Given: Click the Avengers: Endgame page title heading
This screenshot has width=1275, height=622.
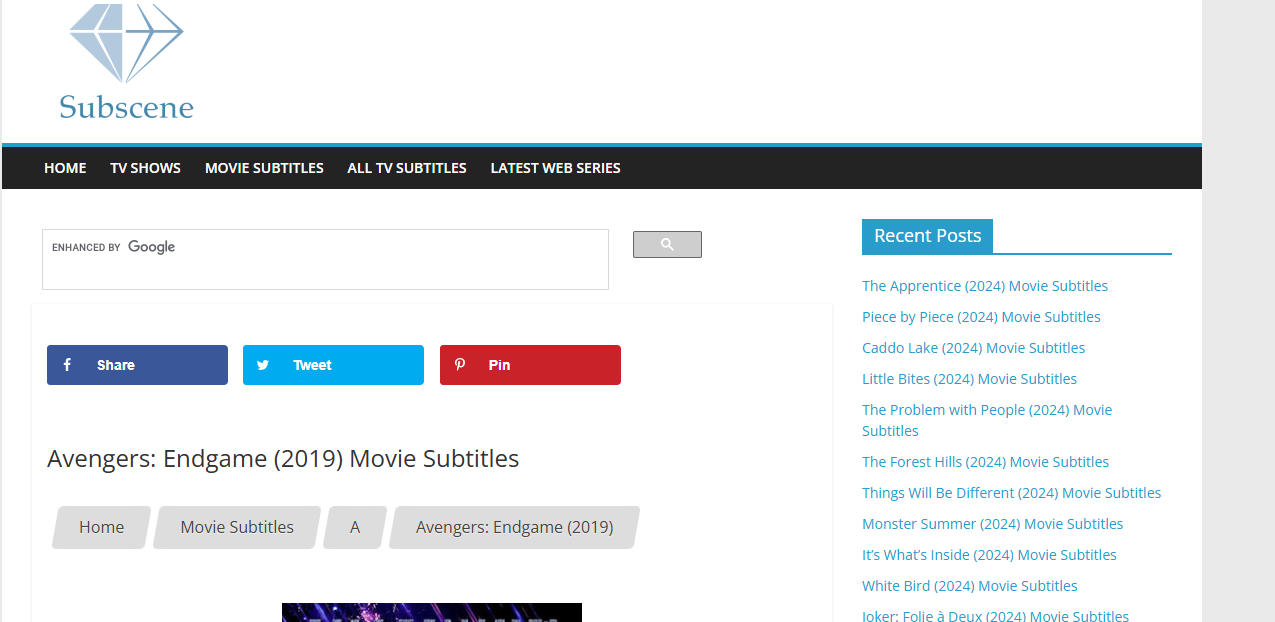Looking at the screenshot, I should point(283,459).
